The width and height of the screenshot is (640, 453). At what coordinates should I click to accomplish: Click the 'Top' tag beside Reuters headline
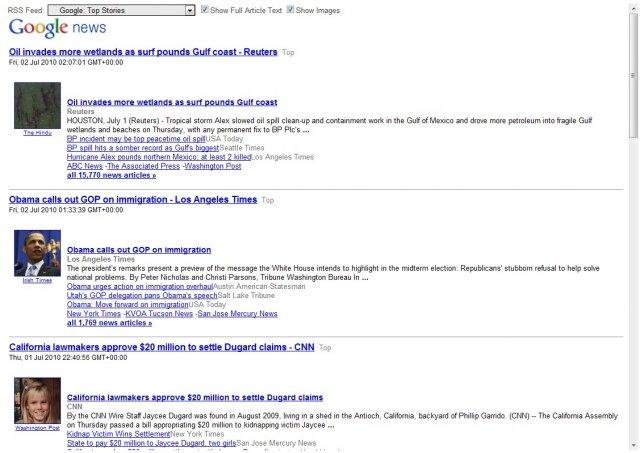pyautogui.click(x=288, y=53)
